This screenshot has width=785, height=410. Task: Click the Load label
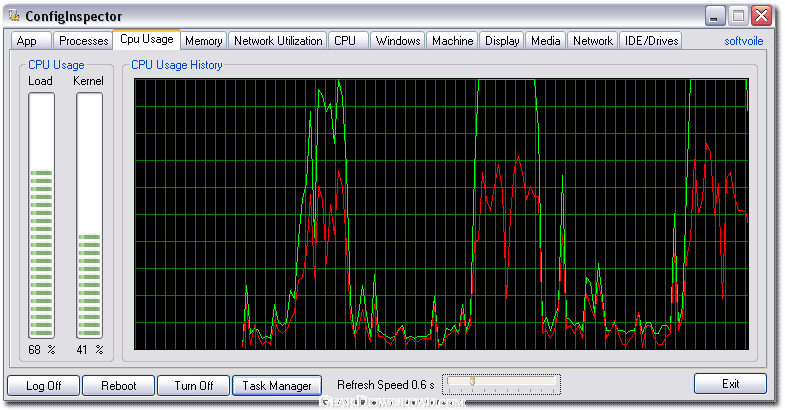click(40, 81)
